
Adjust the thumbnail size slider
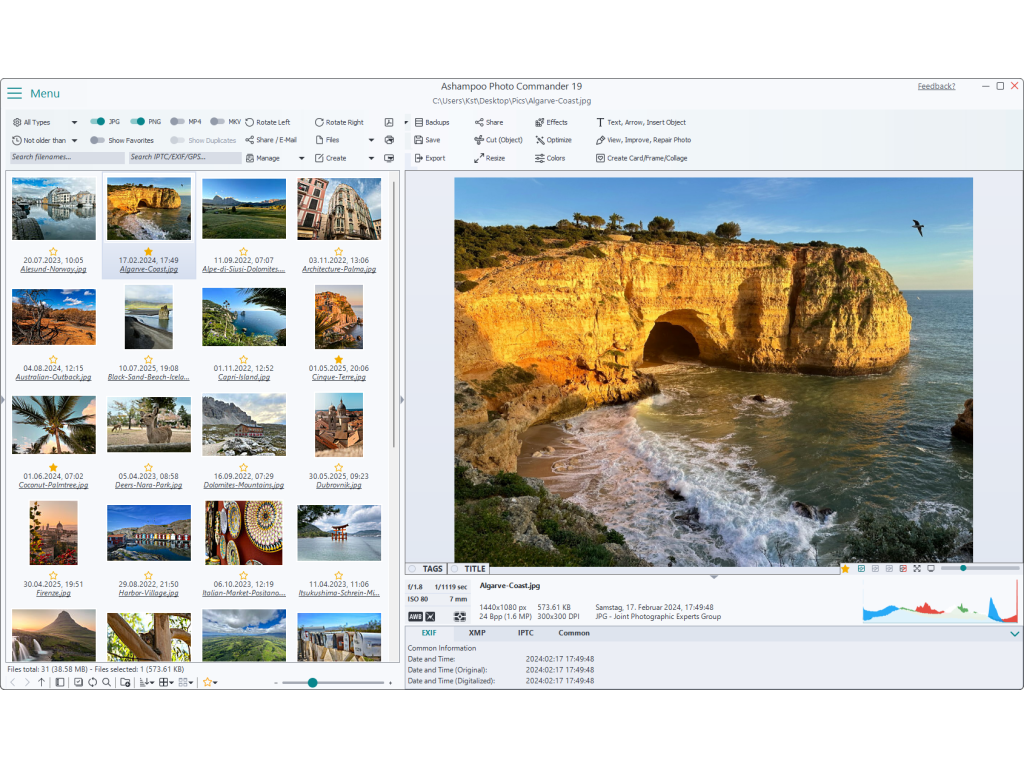(x=313, y=682)
